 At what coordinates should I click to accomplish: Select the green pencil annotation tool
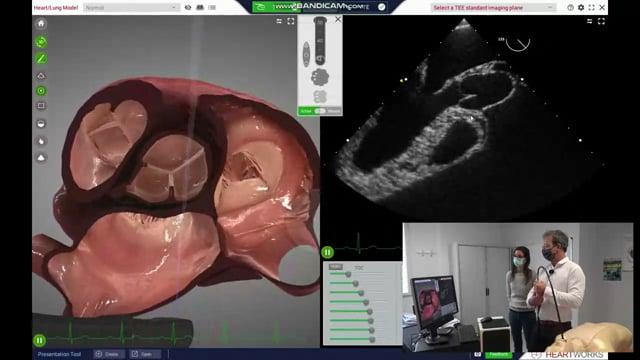tap(41, 58)
